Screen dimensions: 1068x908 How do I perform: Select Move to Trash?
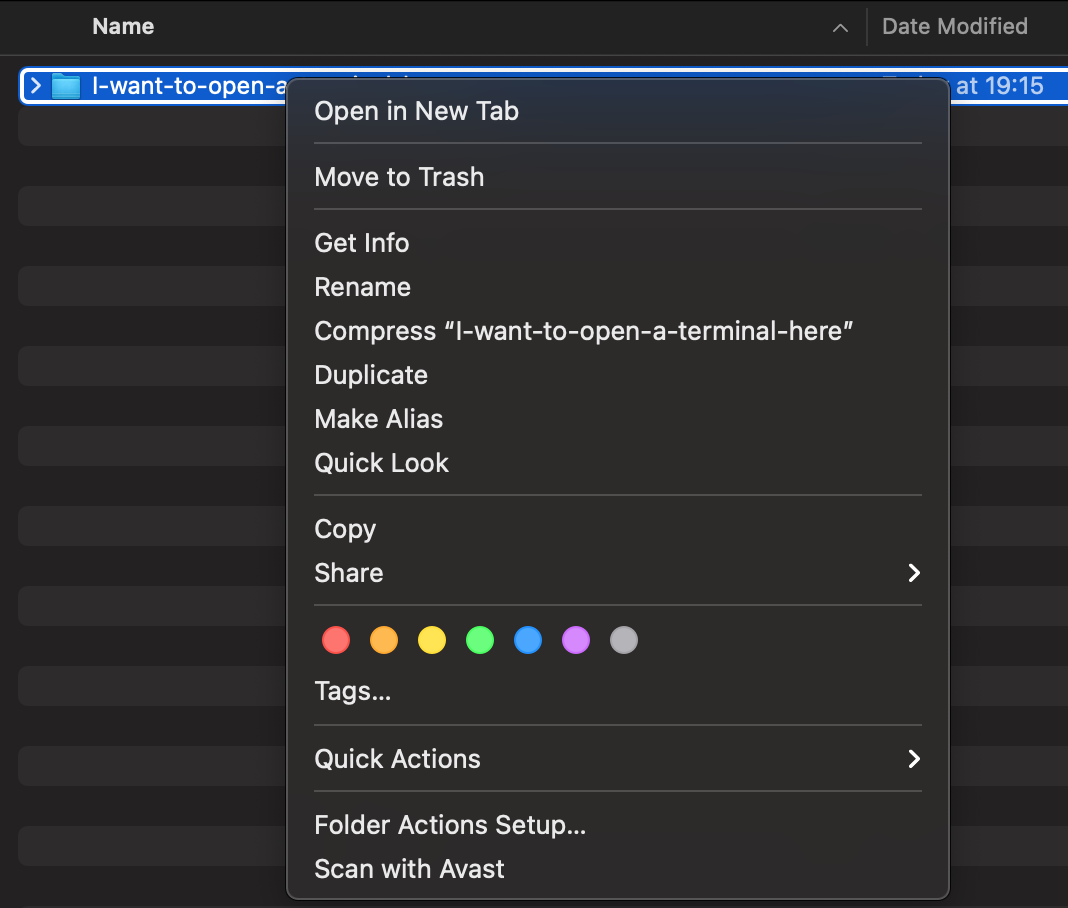399,177
